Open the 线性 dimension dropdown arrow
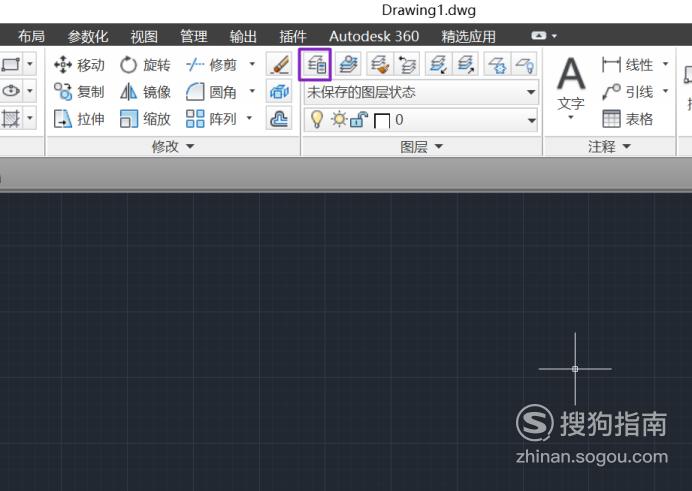 [665, 64]
